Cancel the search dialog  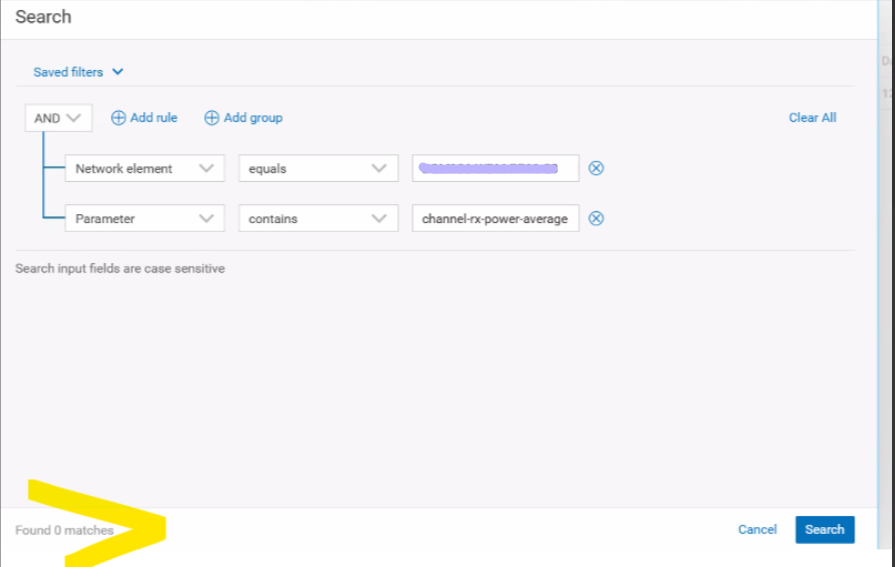point(757,529)
